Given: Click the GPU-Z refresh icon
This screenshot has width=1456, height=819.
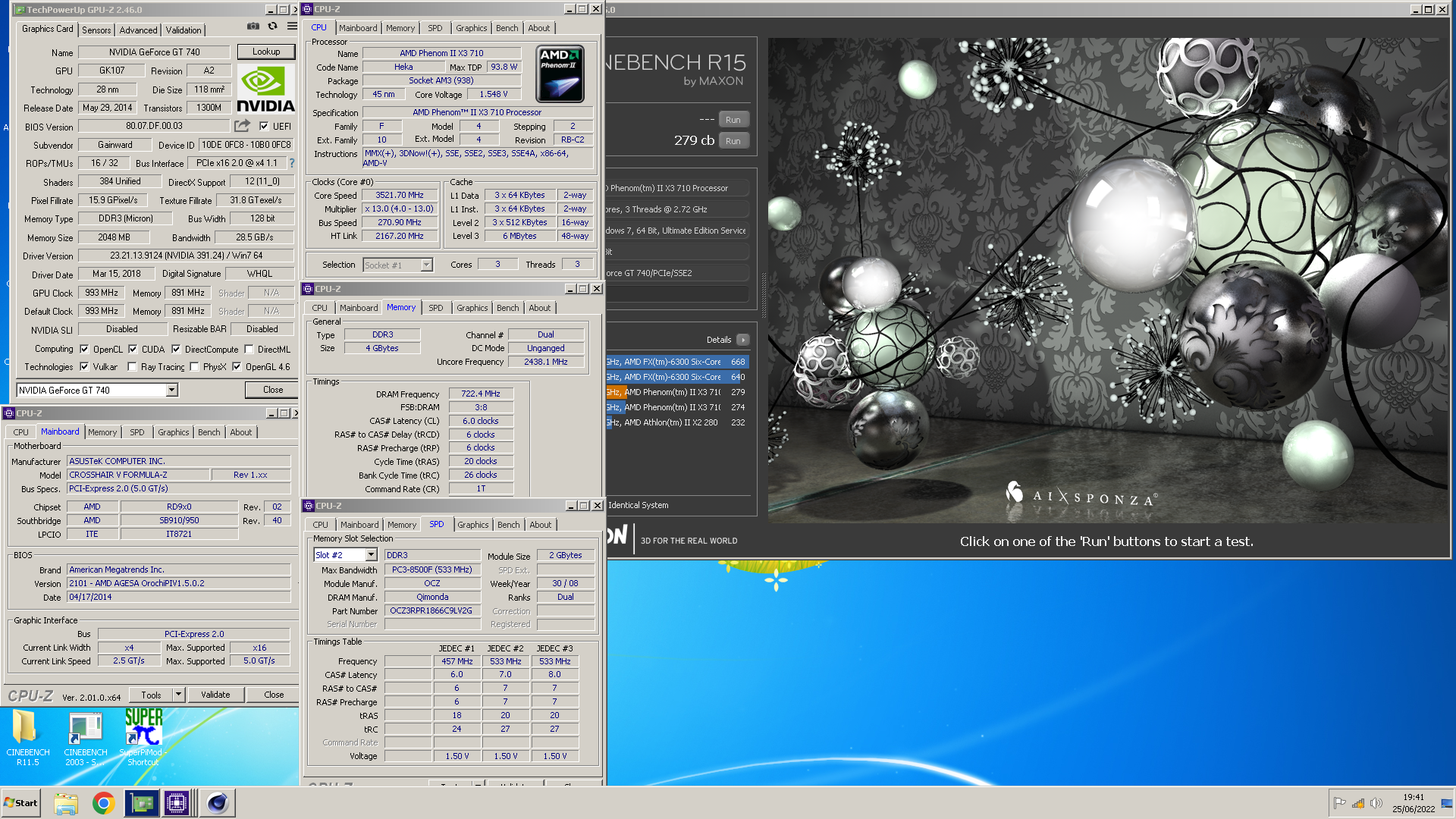Looking at the screenshot, I should coord(272,27).
